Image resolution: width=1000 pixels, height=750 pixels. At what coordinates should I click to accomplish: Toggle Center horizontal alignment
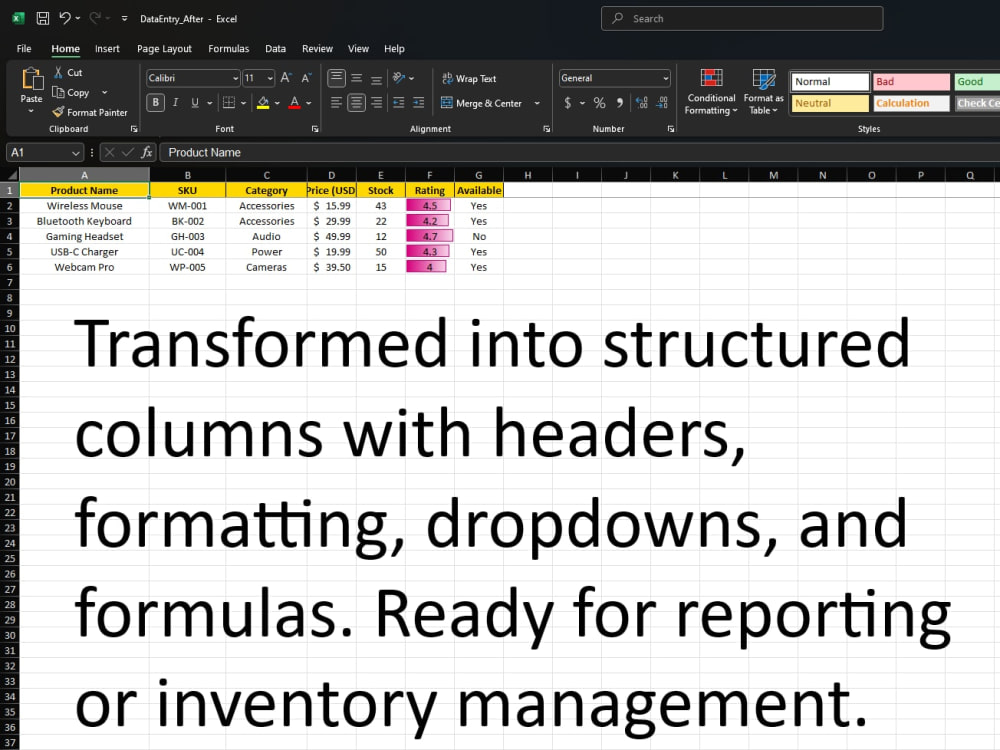[x=357, y=103]
